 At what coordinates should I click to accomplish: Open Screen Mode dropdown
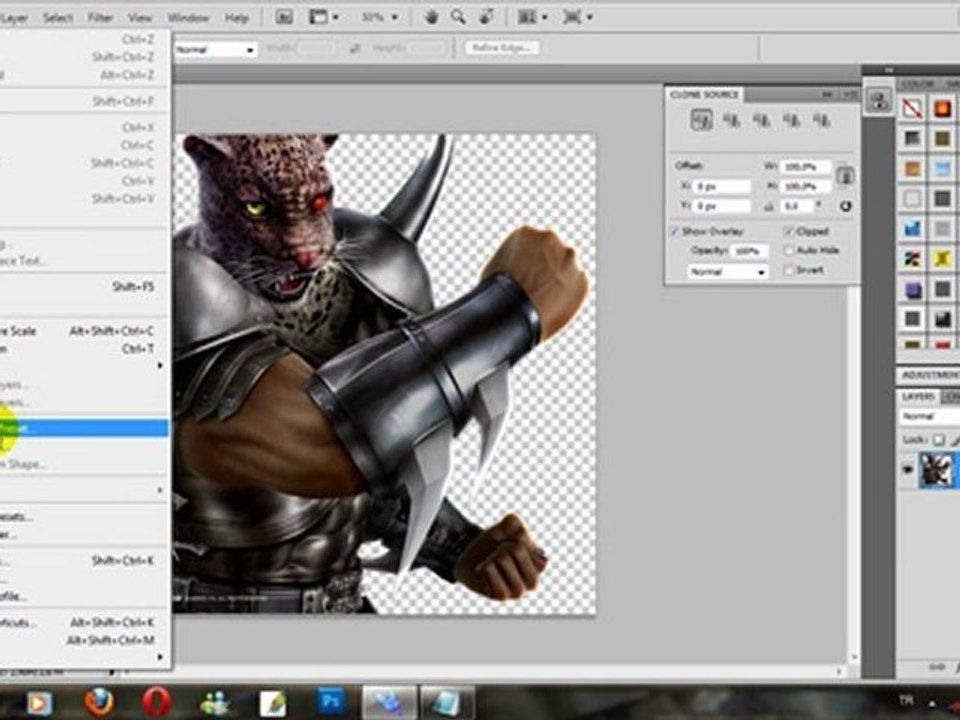577,17
